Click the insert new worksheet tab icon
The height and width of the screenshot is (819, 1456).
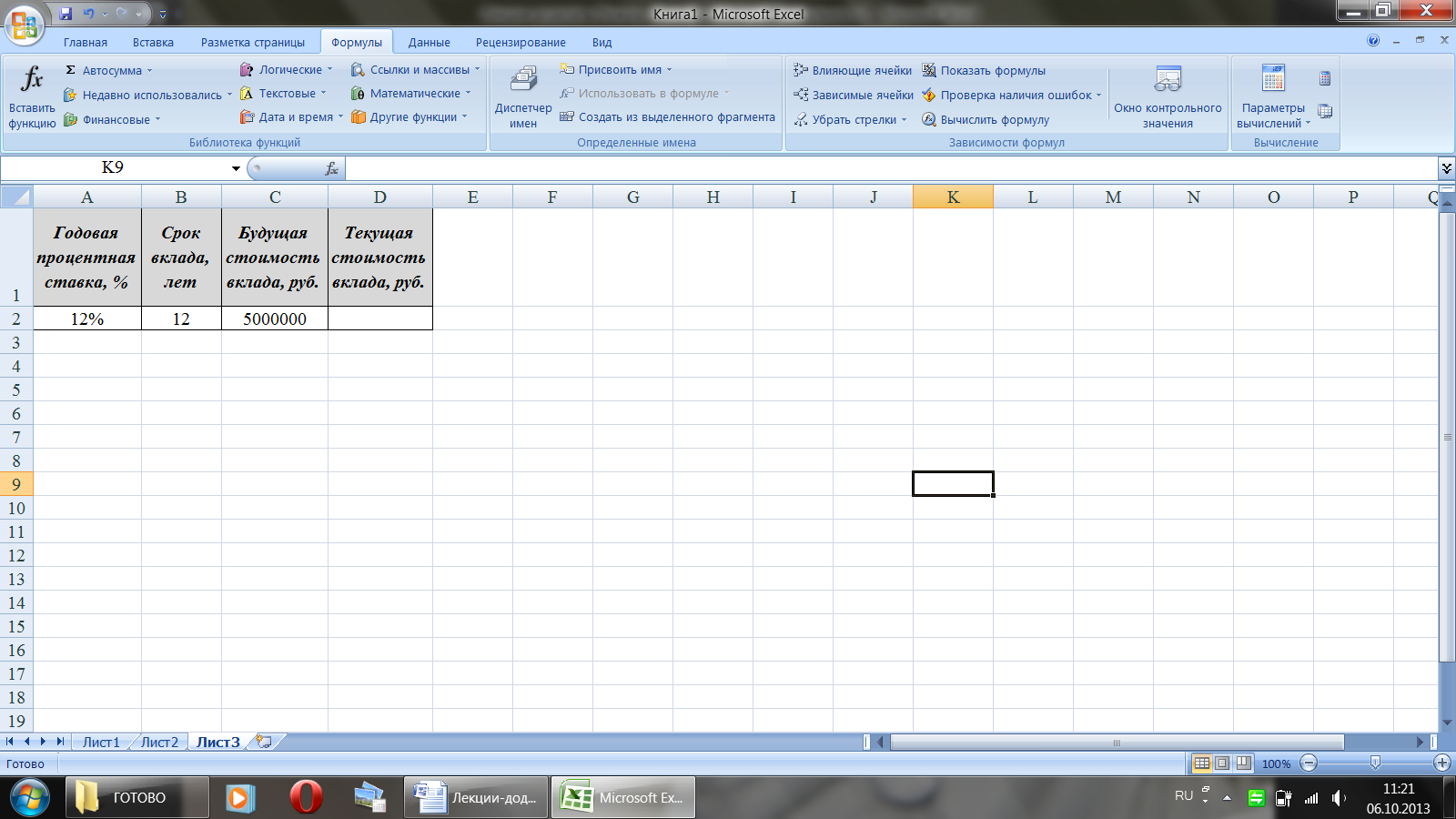pyautogui.click(x=264, y=742)
